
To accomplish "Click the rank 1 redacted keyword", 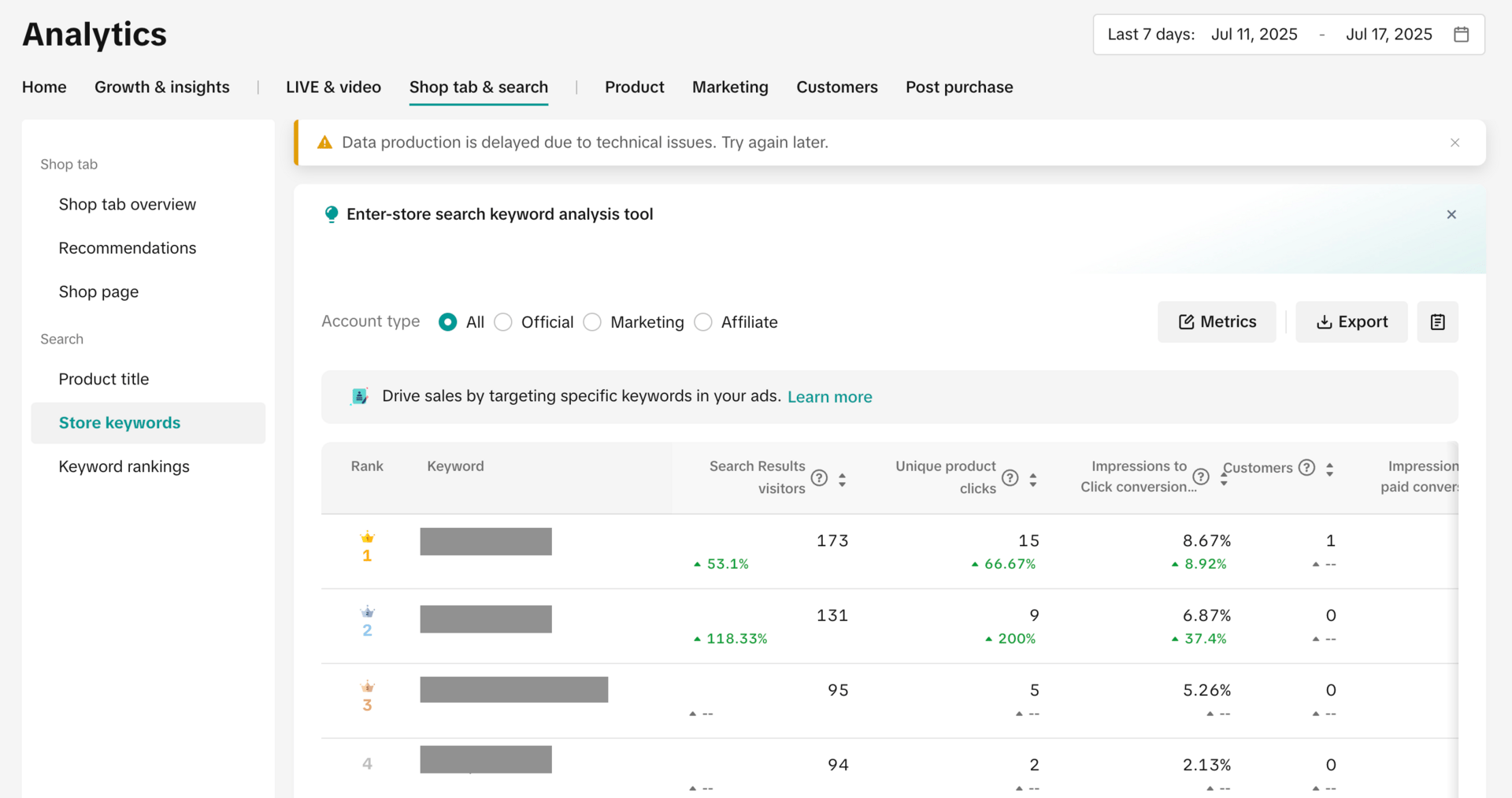I will tap(486, 541).
